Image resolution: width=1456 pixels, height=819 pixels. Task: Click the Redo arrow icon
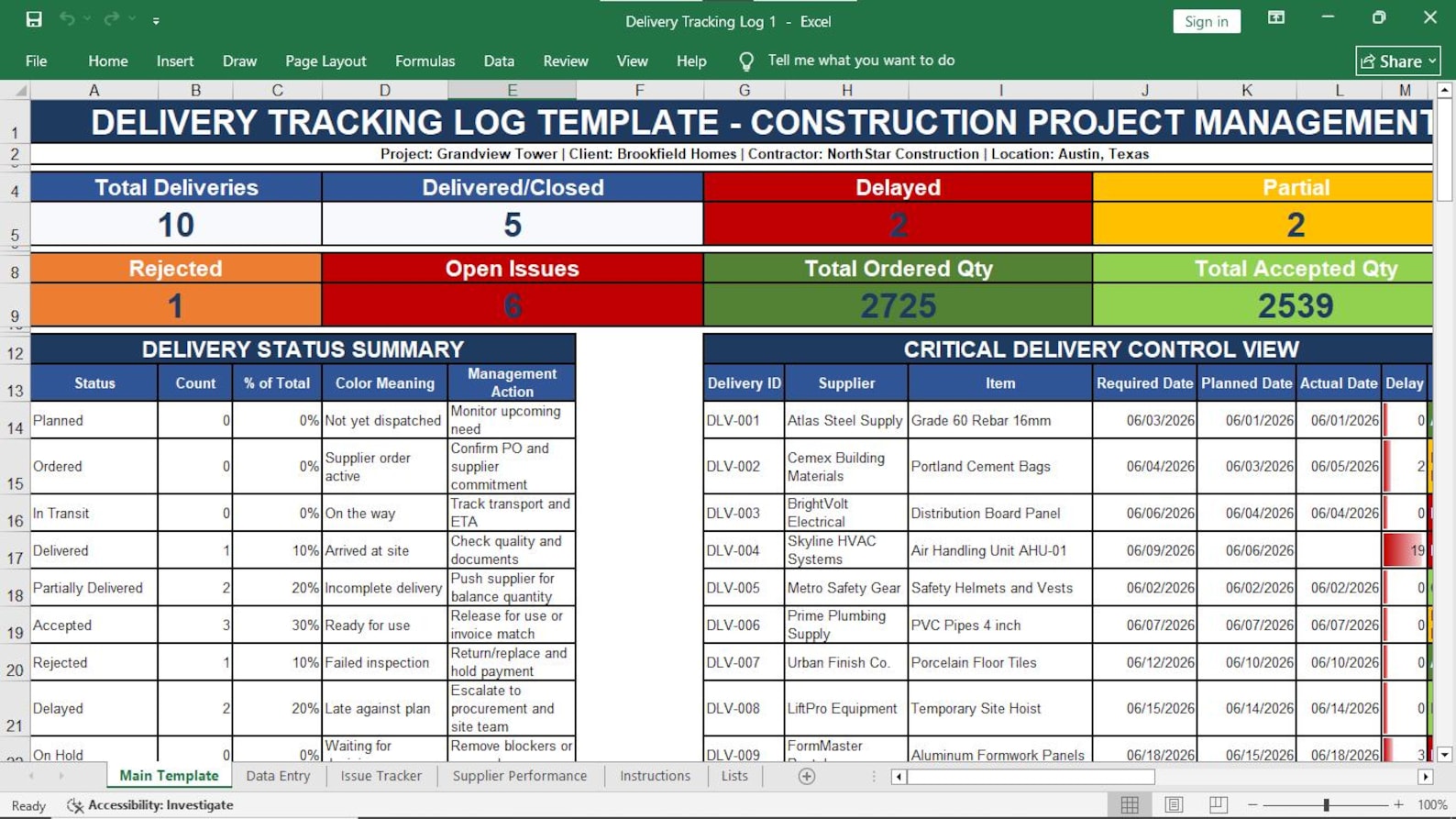pyautogui.click(x=111, y=19)
